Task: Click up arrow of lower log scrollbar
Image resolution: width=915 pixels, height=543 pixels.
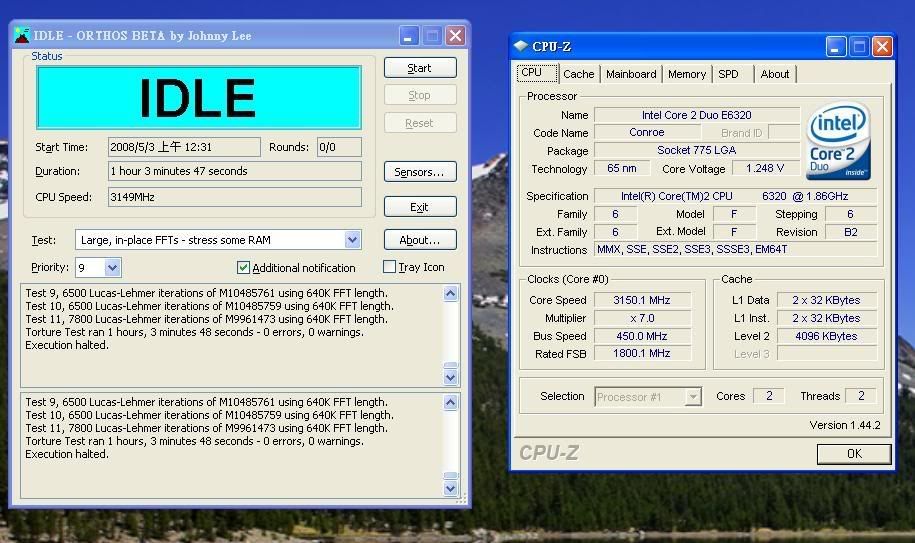Action: tap(450, 402)
